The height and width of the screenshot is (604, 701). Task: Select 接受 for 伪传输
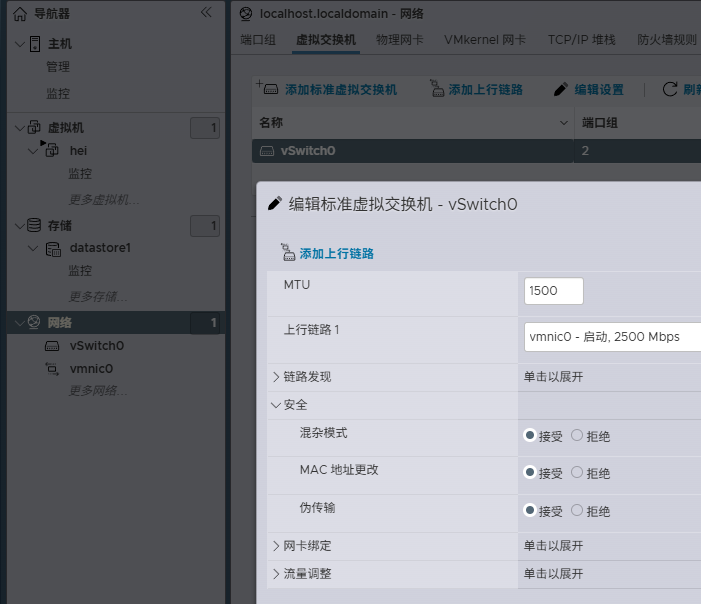[x=530, y=511]
